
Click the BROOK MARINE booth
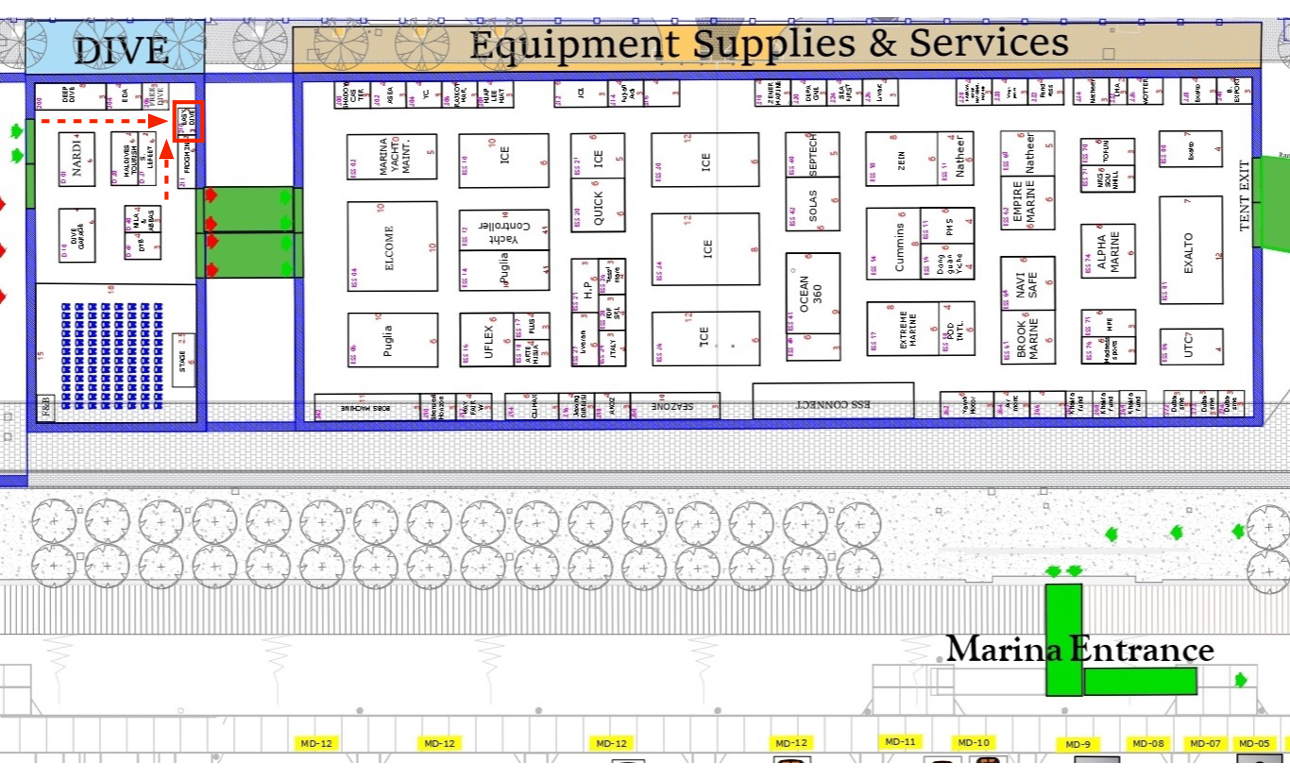(x=1027, y=337)
